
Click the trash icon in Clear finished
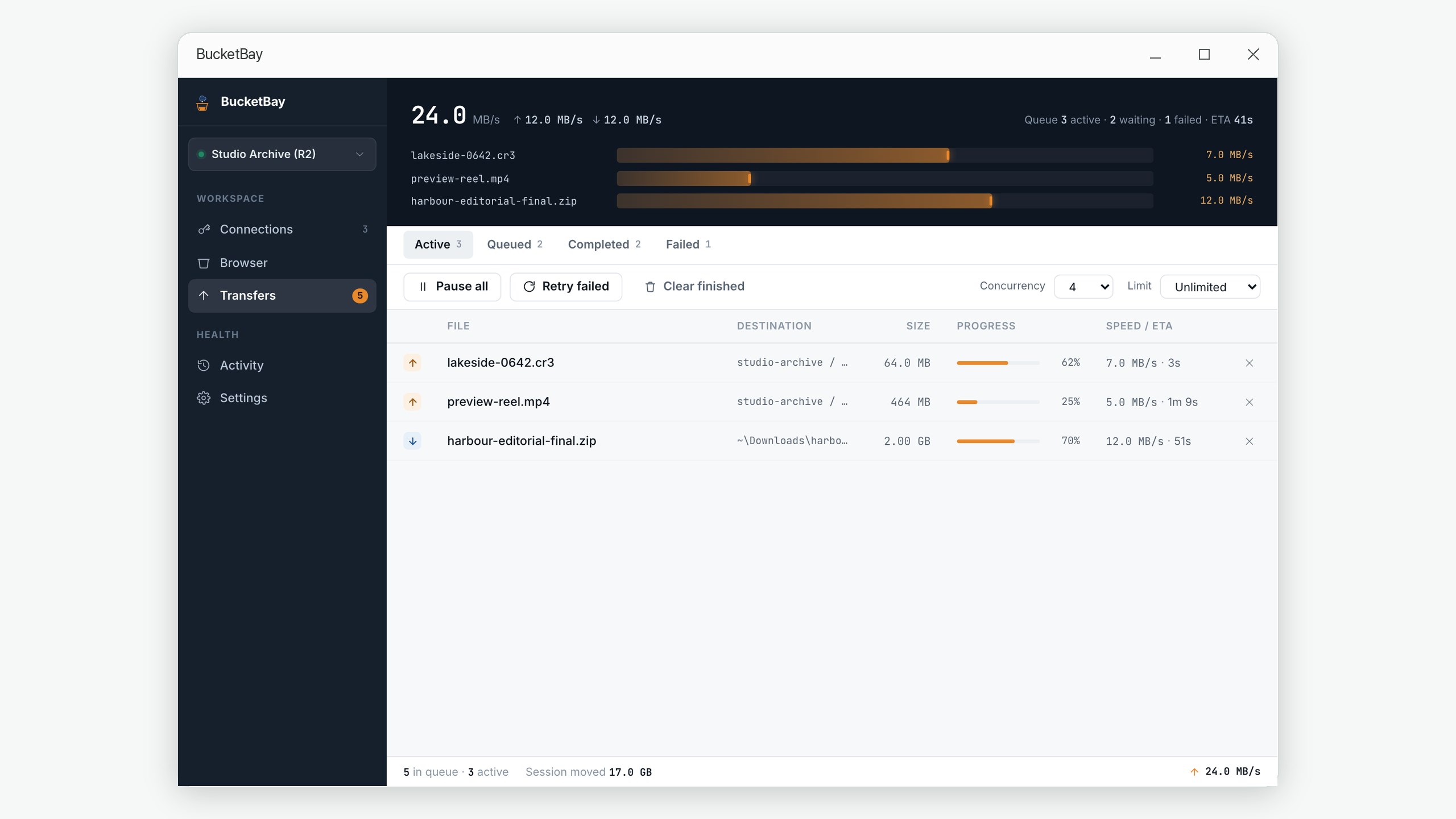coord(650,287)
